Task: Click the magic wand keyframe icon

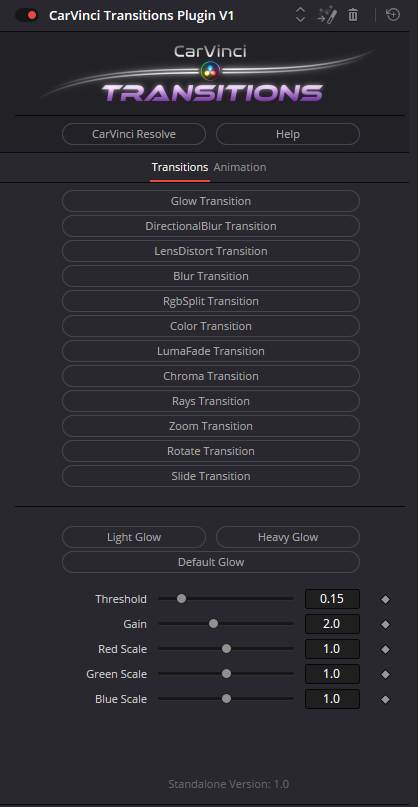Action: tap(327, 15)
